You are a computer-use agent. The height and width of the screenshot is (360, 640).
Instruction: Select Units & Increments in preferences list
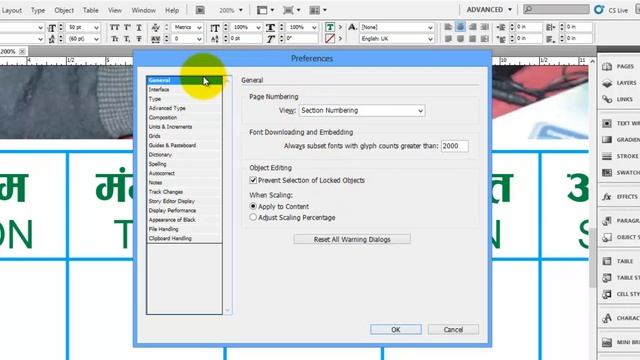coord(184,127)
